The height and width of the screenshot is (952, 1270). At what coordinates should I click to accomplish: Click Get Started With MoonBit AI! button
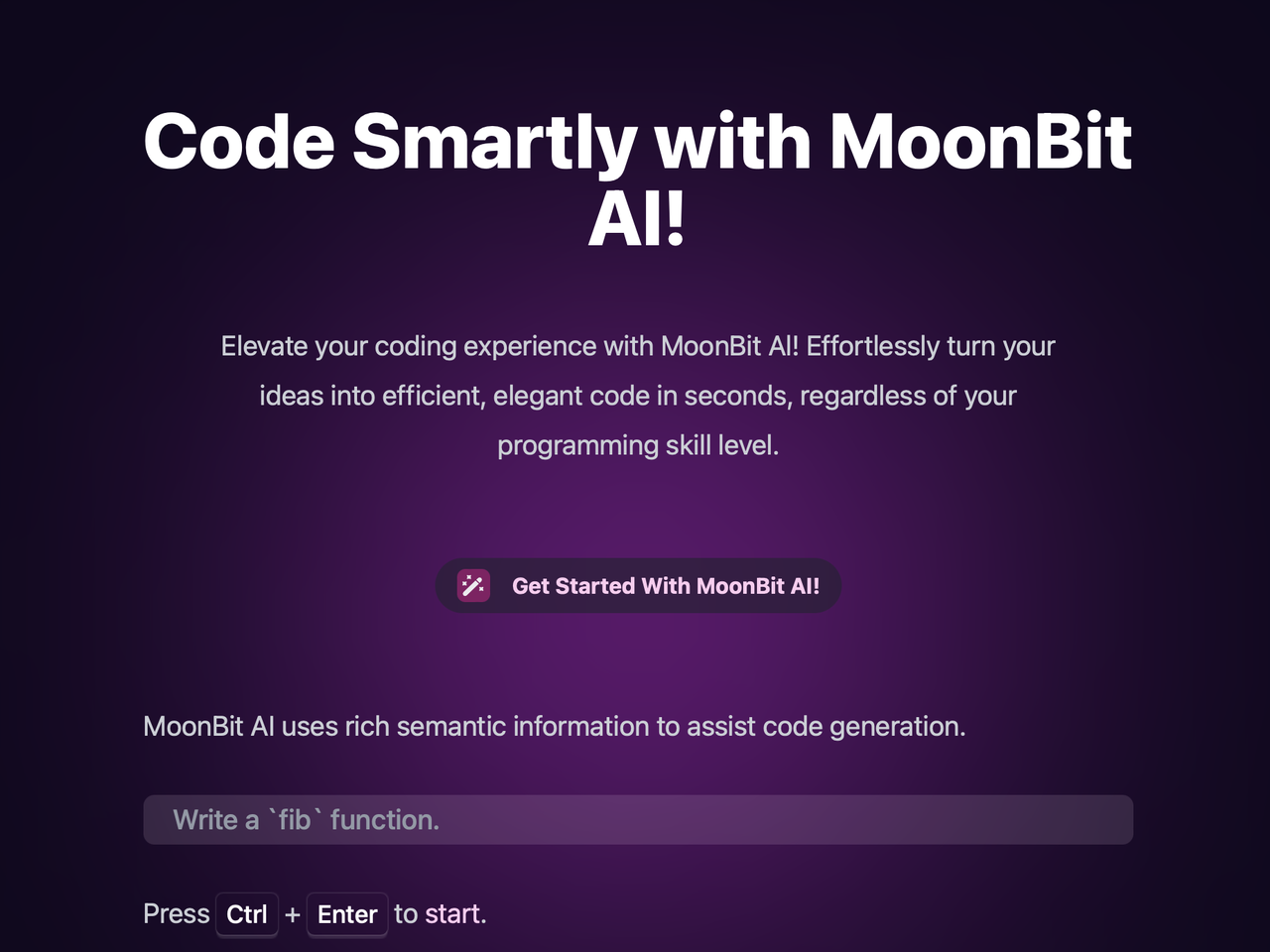pyautogui.click(x=638, y=586)
